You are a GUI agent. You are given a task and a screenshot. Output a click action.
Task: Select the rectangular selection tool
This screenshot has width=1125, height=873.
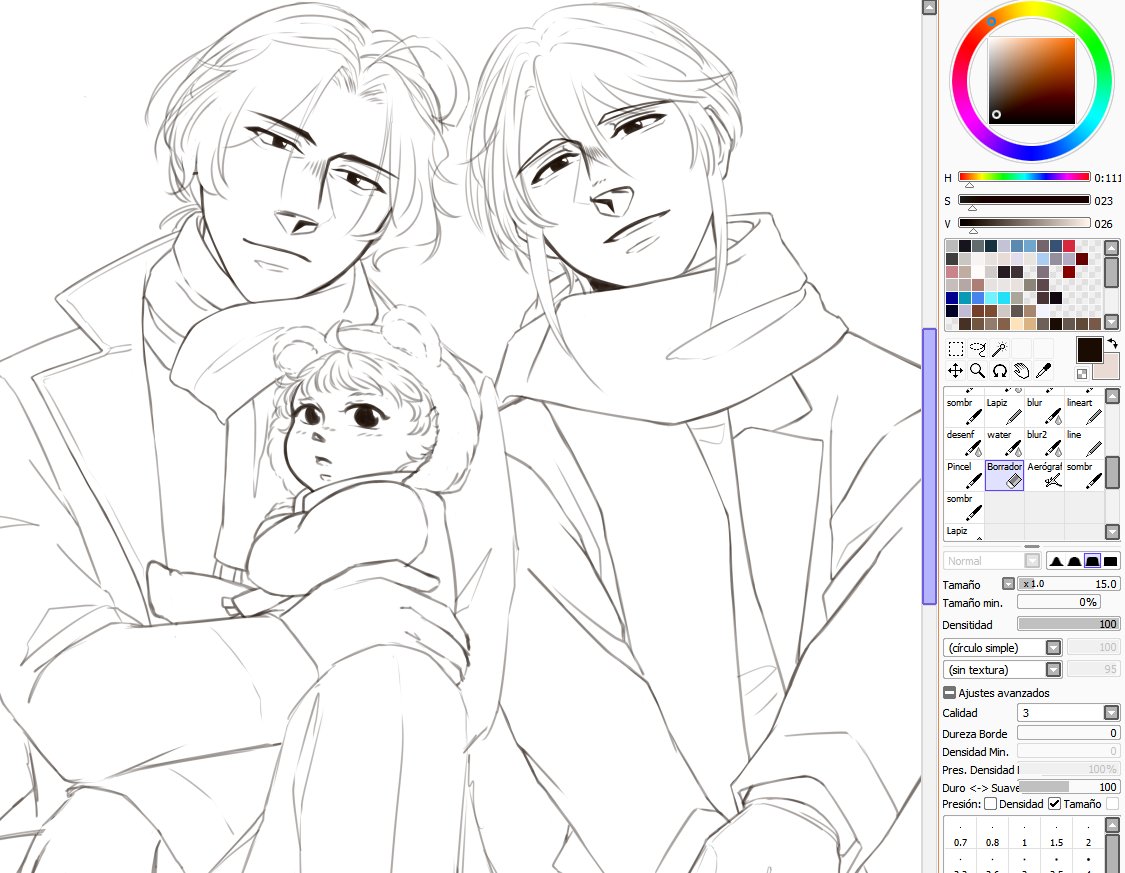954,349
